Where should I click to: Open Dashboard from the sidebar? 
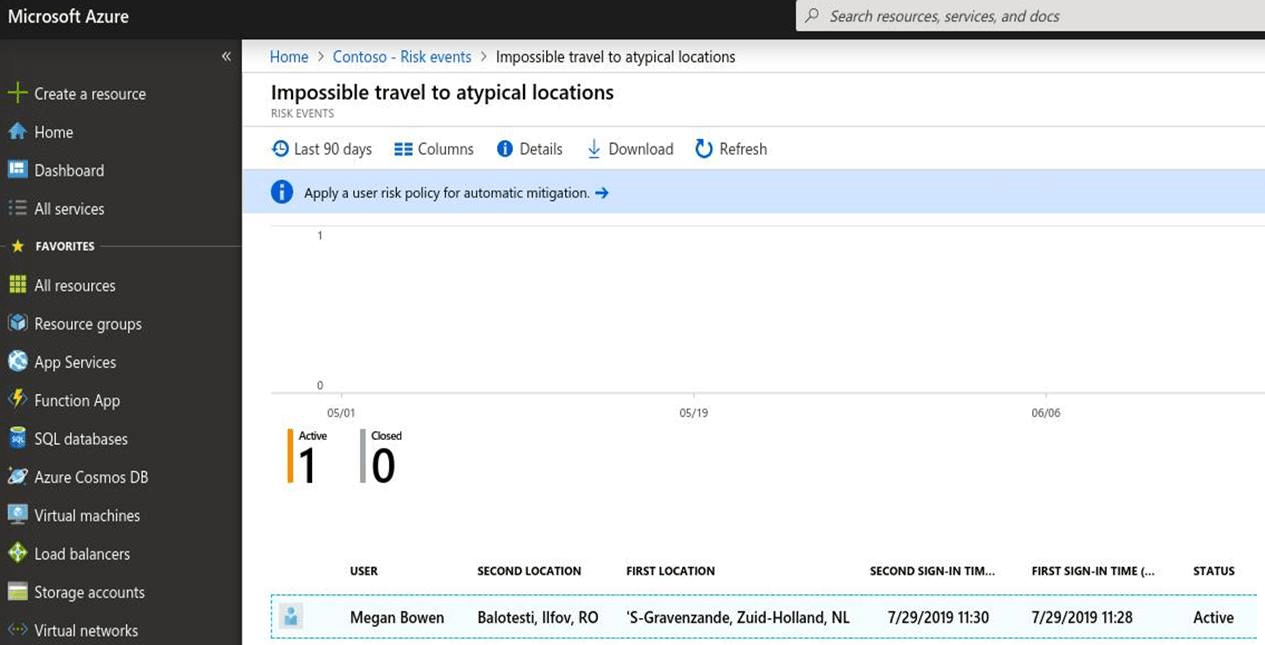pos(69,170)
